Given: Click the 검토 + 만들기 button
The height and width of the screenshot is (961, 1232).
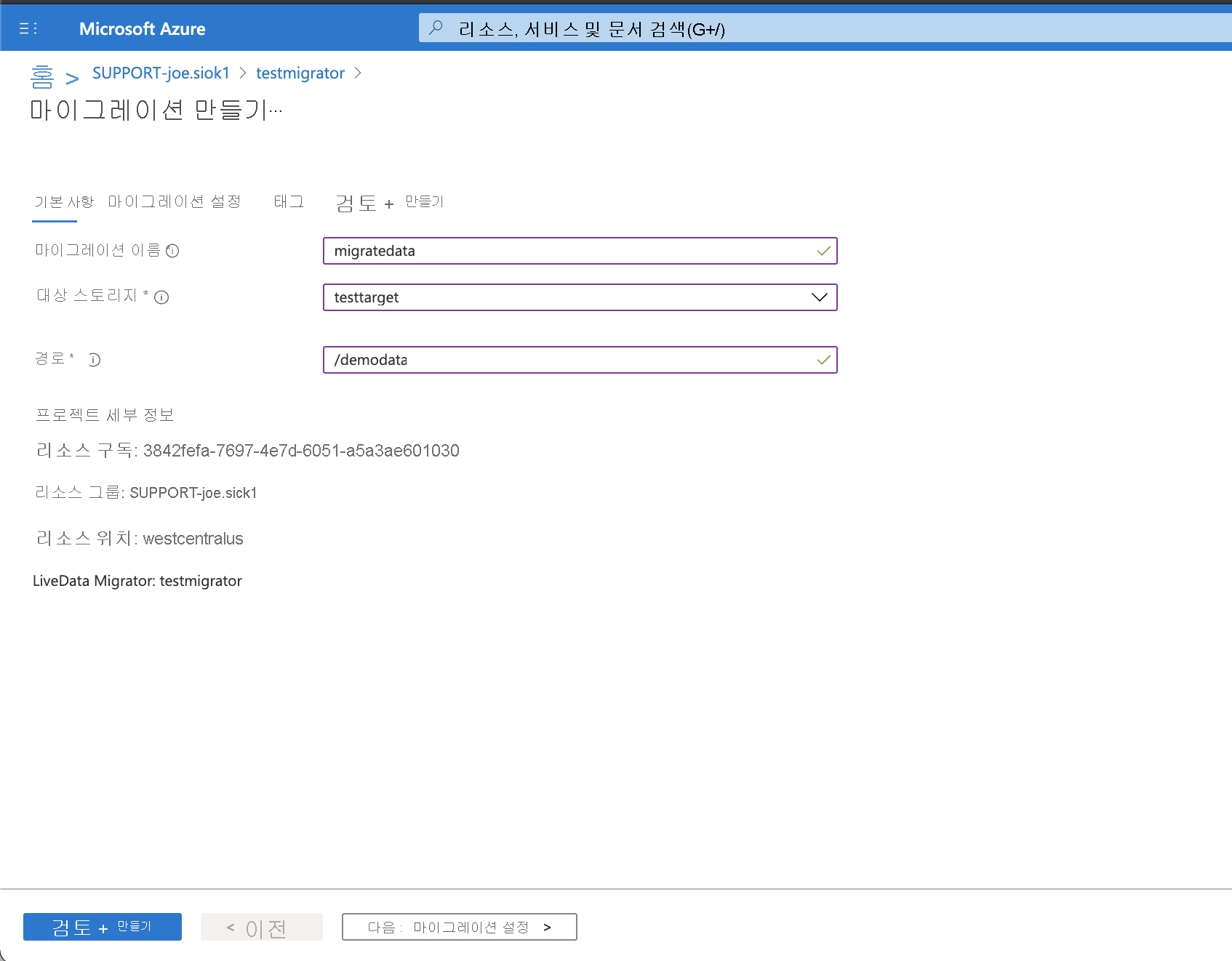Looking at the screenshot, I should tap(102, 927).
